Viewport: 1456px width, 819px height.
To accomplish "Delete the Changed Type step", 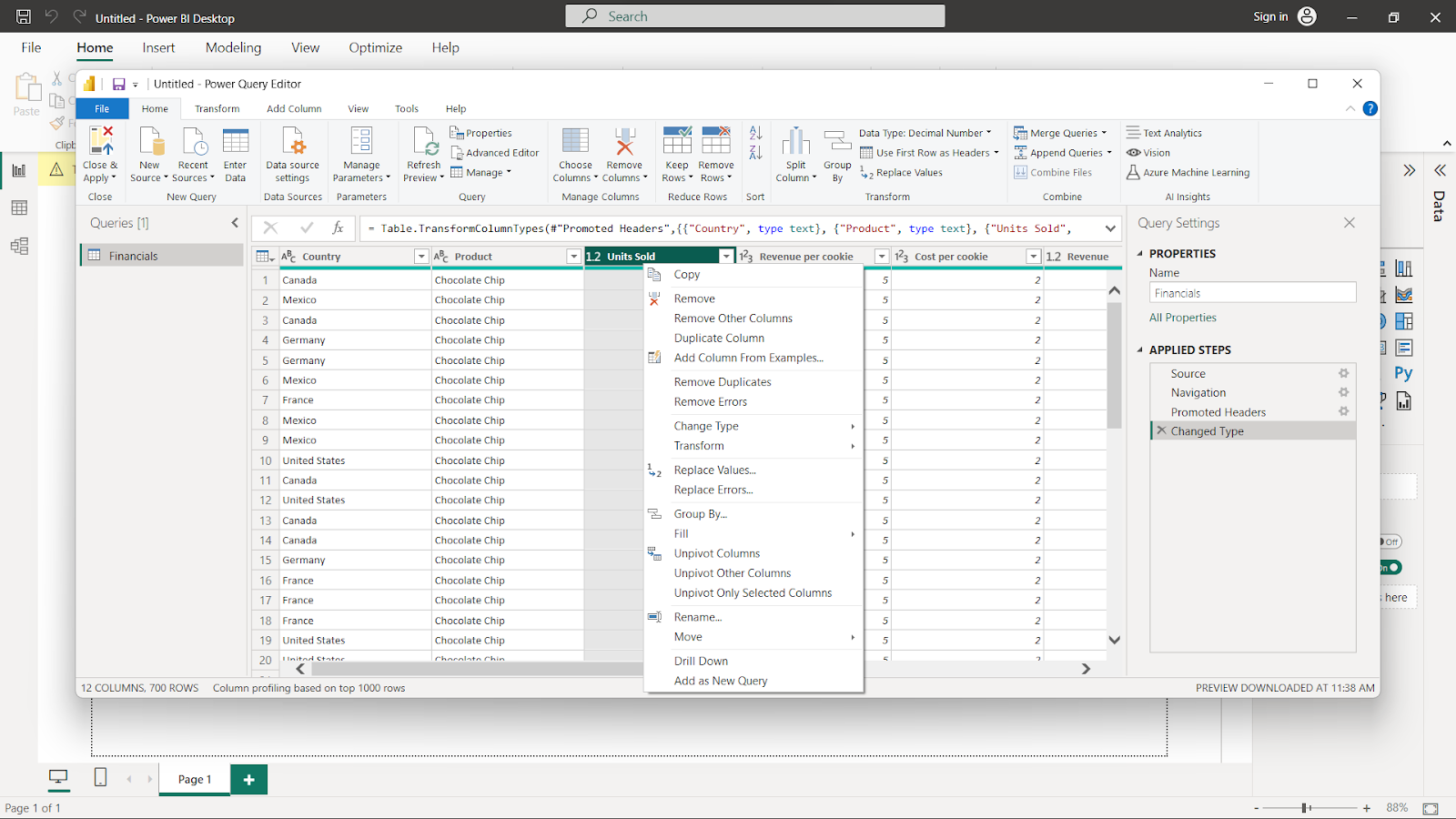I will coord(1161,430).
